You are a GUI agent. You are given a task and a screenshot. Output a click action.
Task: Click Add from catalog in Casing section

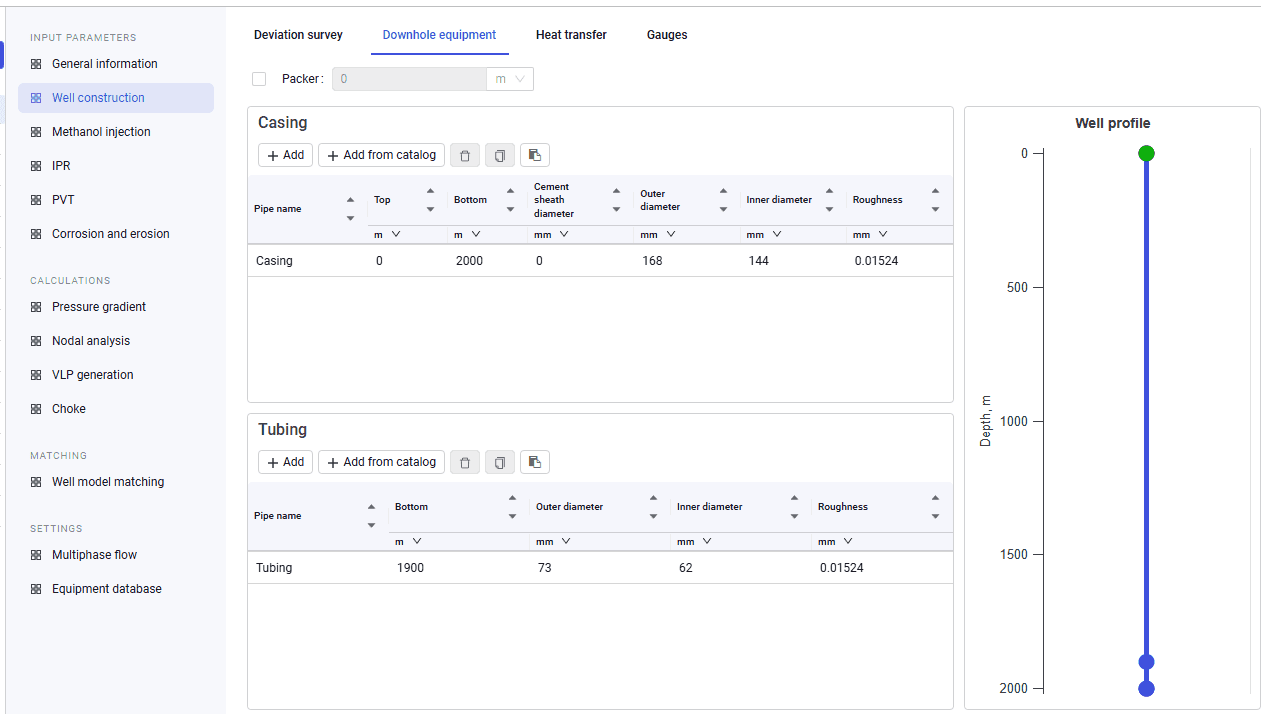point(381,155)
